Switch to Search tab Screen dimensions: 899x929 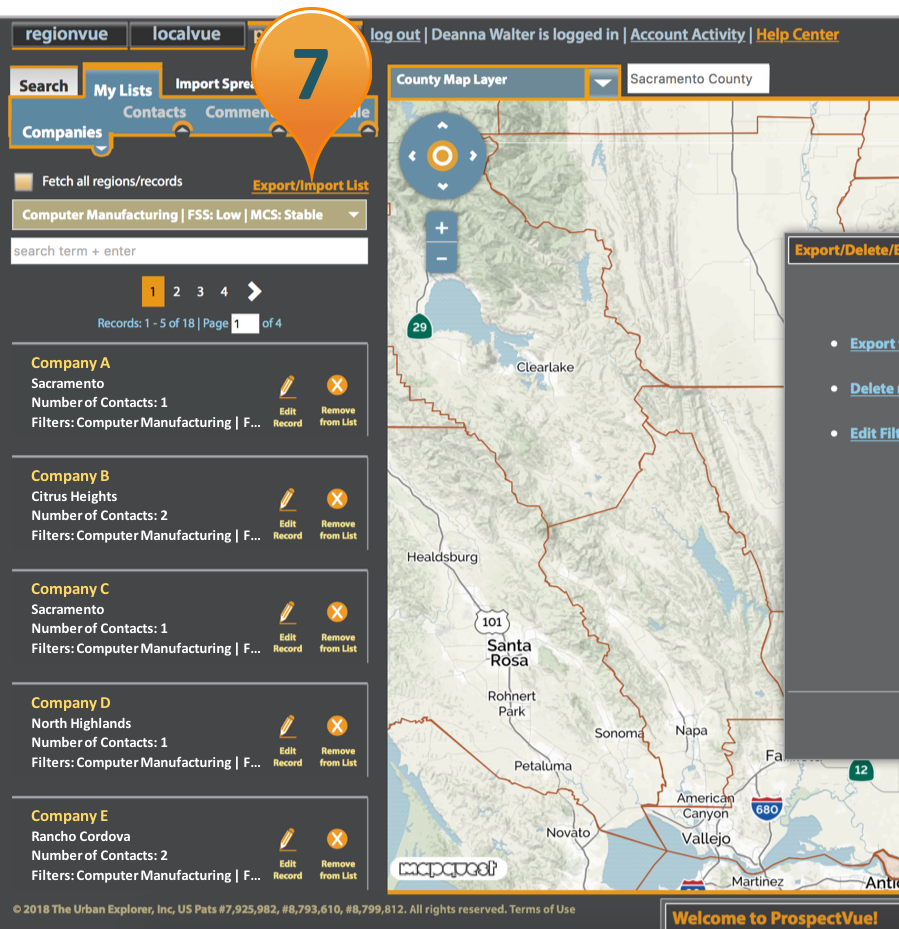click(x=43, y=85)
